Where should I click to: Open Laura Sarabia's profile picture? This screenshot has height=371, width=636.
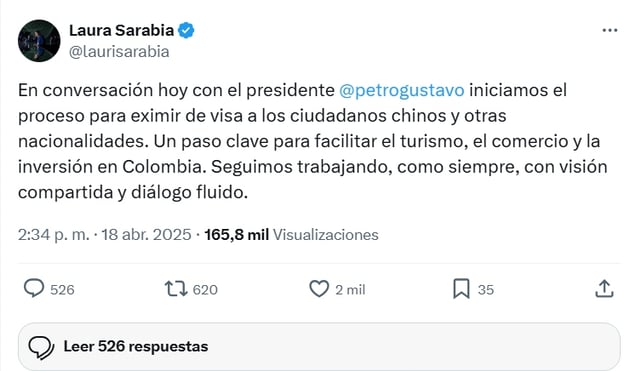(39, 41)
